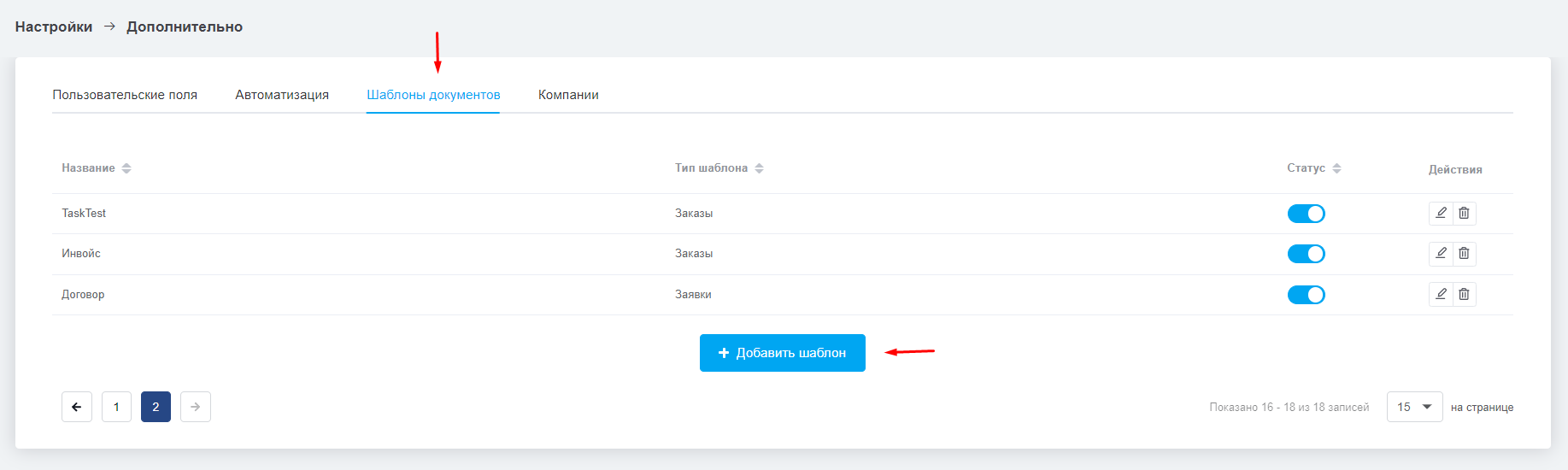The image size is (1568, 470).
Task: Sort table by Статус column
Action: click(1314, 168)
